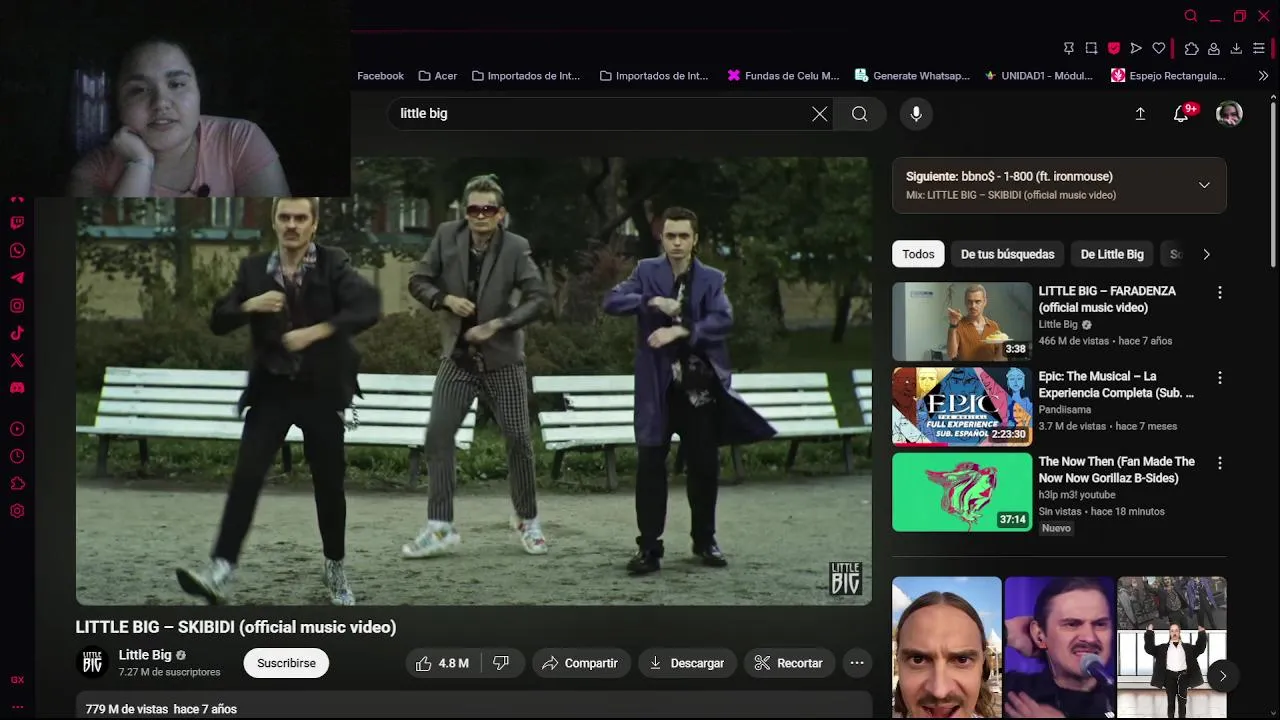Screen dimensions: 1280x720
Task: Subscribe to Little Big channel
Action: coord(286,663)
